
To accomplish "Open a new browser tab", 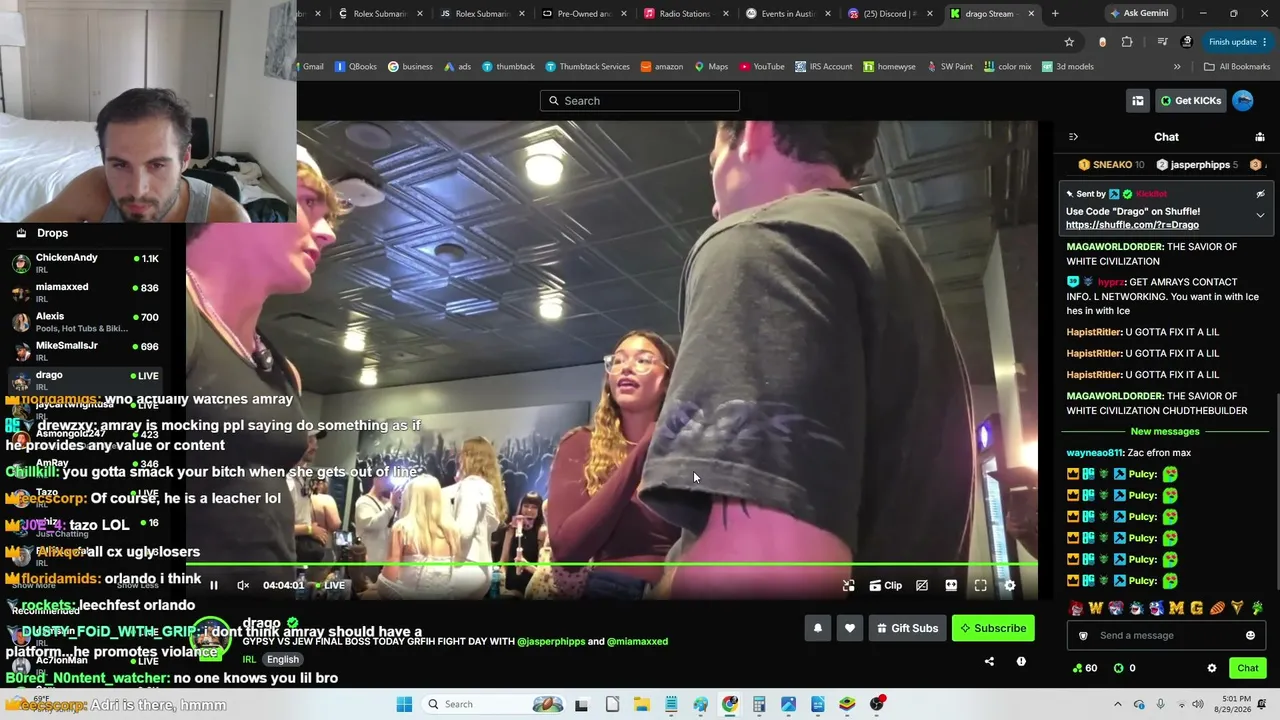I will coord(1055,14).
